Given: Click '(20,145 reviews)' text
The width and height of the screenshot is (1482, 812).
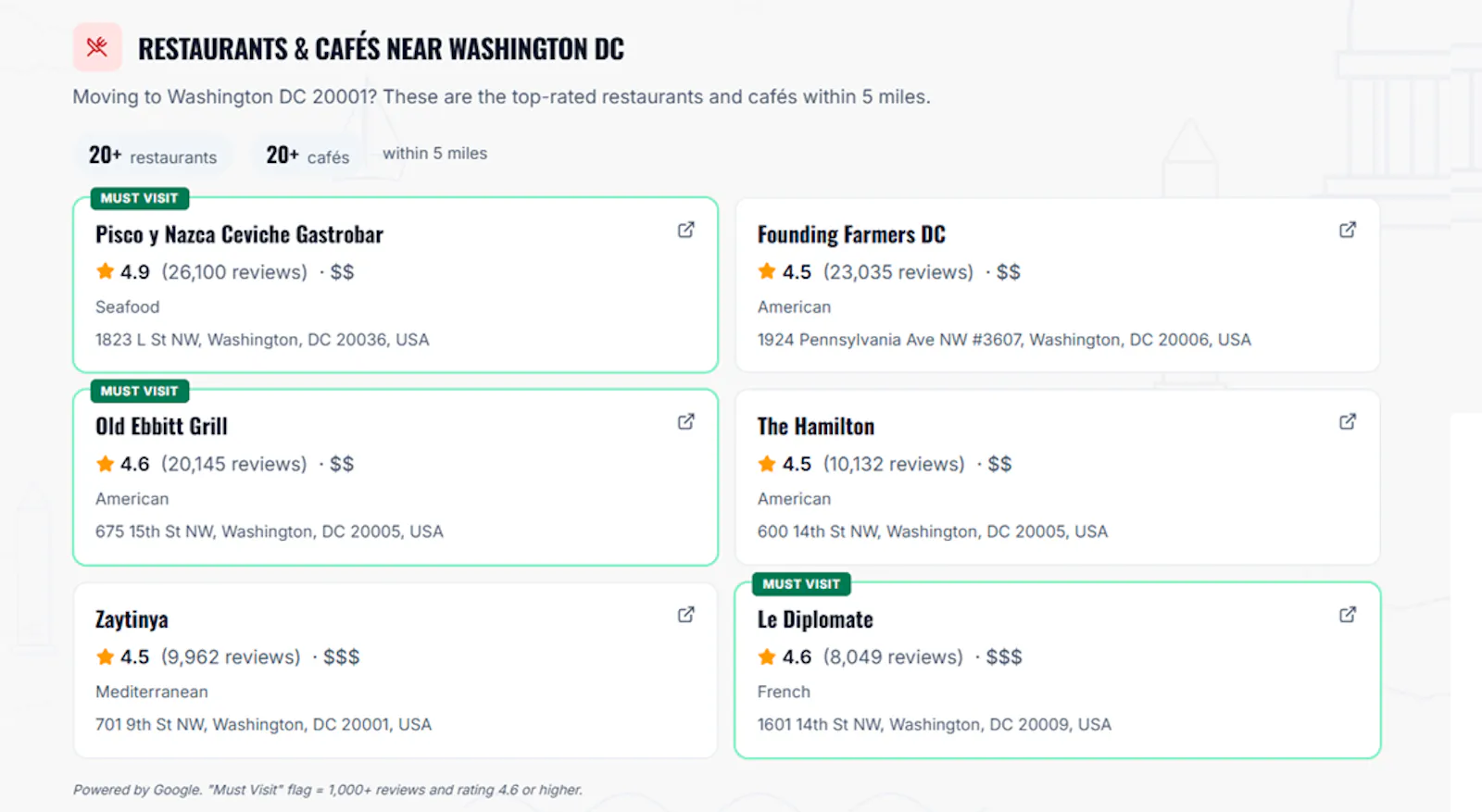Looking at the screenshot, I should pyautogui.click(x=234, y=464).
